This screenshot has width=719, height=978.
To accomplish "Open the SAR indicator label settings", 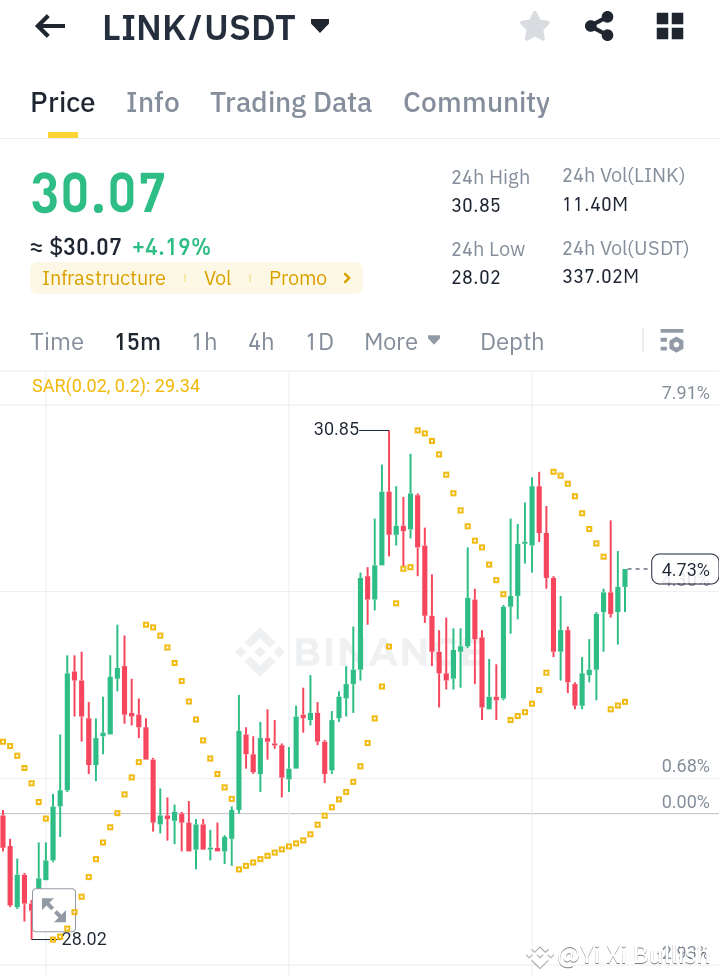I will 115,384.
